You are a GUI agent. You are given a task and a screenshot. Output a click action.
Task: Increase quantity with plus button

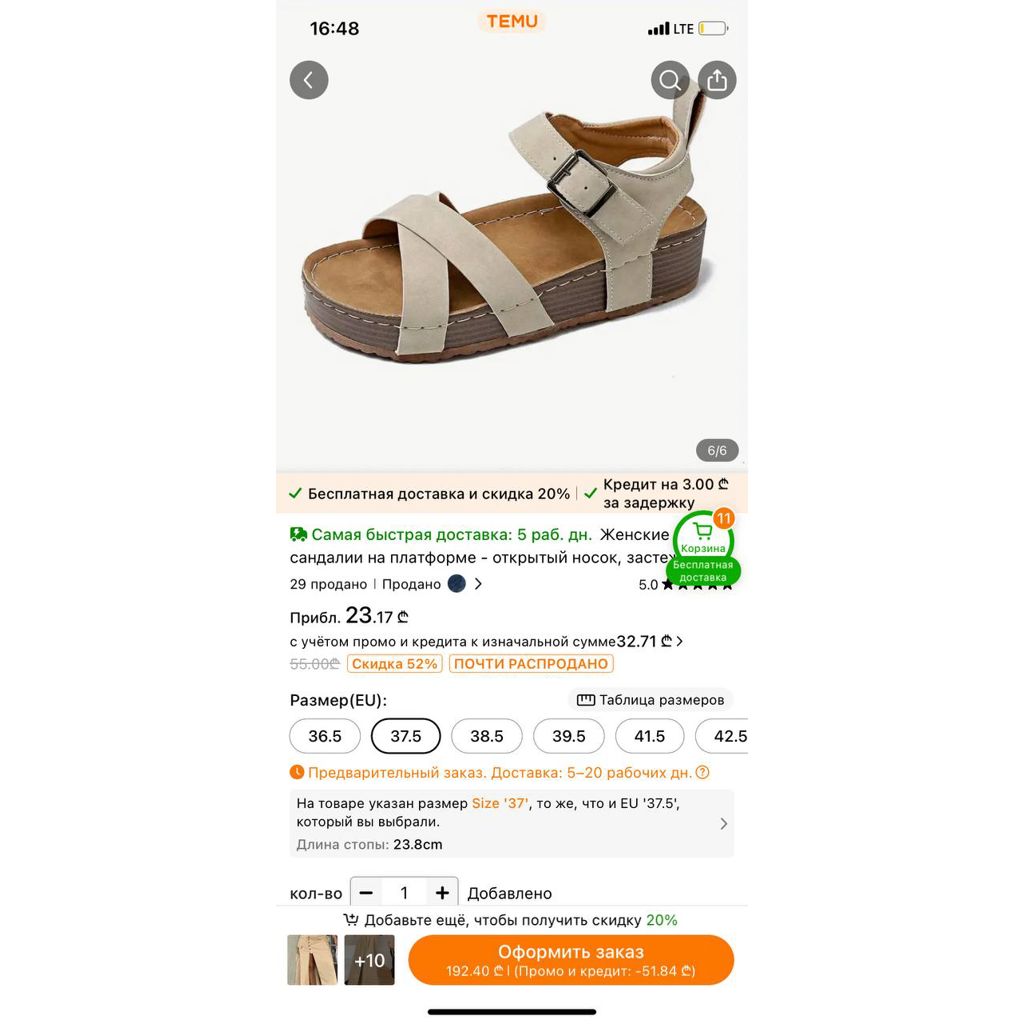[x=442, y=893]
